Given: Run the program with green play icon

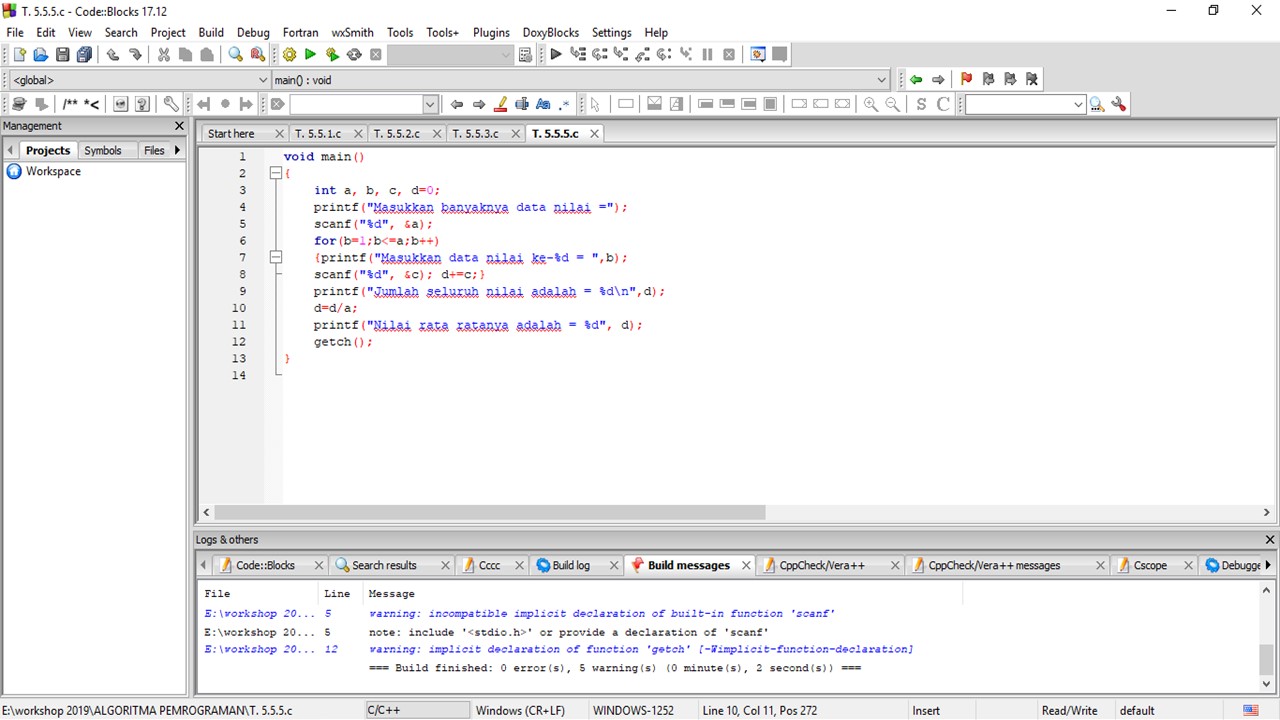Looking at the screenshot, I should (310, 55).
